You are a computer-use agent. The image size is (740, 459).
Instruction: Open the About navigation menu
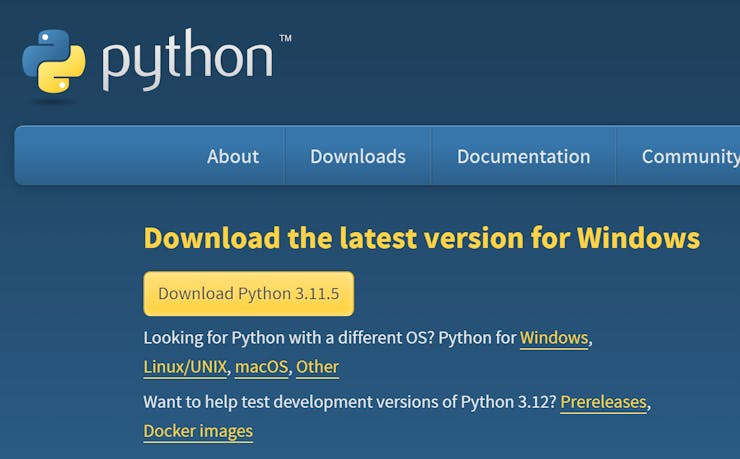coord(233,156)
